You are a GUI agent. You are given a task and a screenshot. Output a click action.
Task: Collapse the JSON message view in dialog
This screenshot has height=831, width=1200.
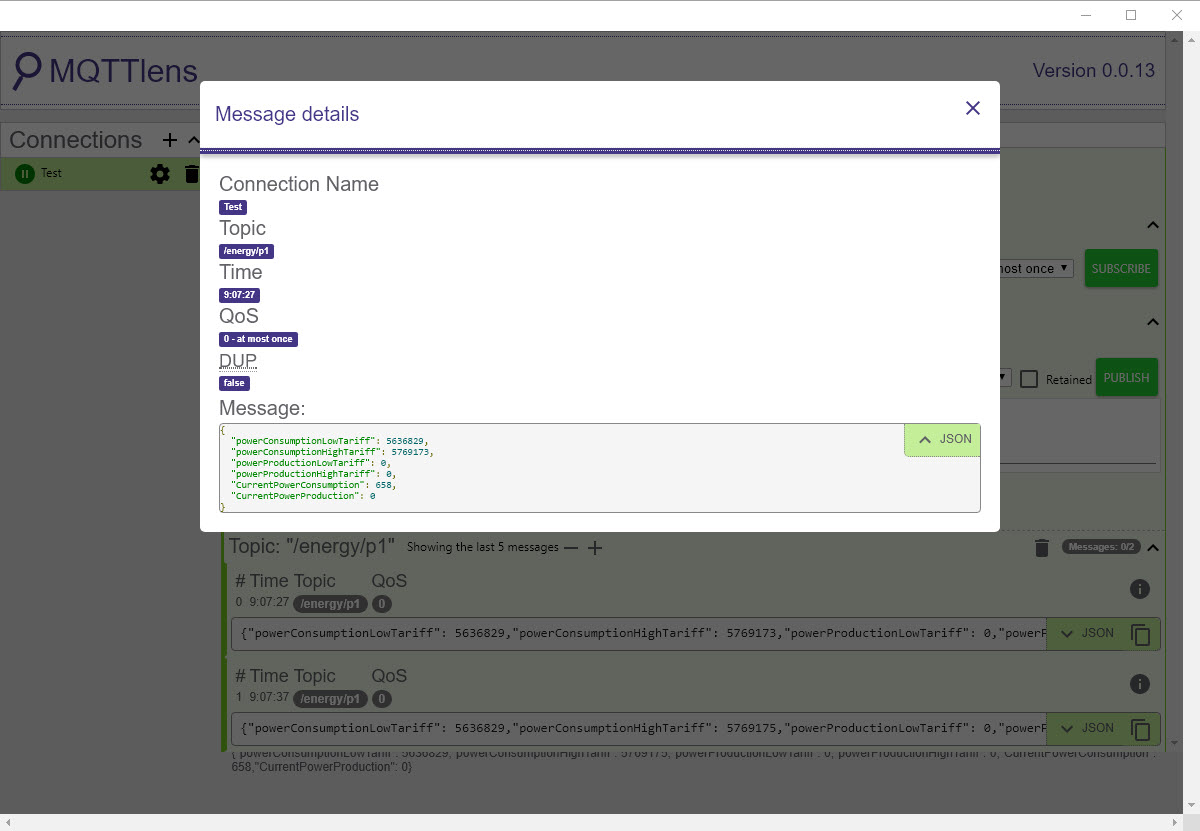click(943, 439)
